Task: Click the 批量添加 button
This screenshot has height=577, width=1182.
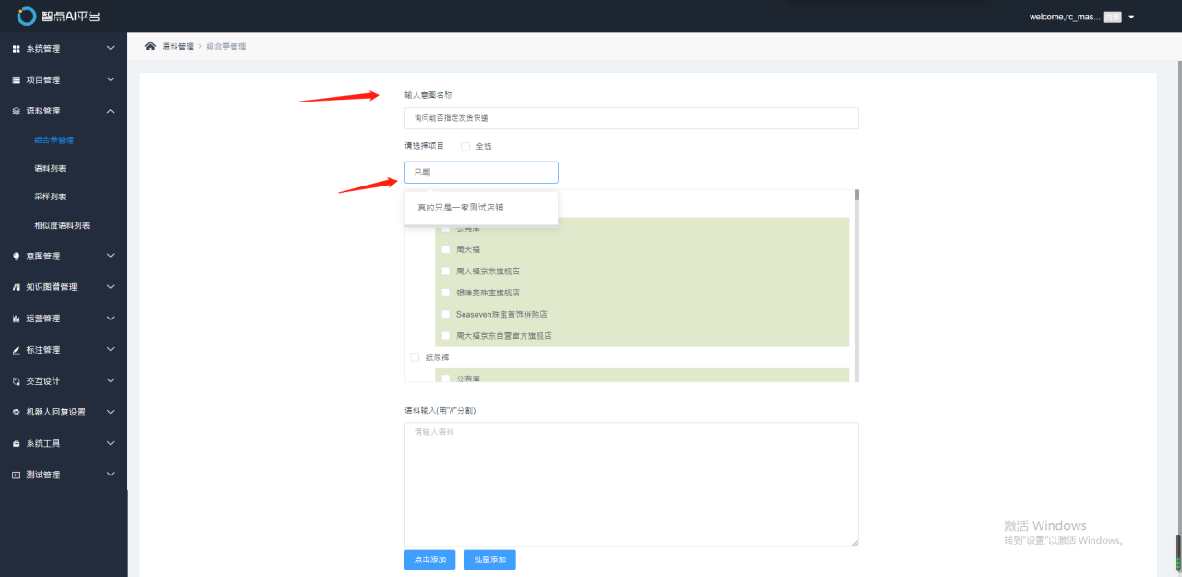Action: [x=490, y=560]
